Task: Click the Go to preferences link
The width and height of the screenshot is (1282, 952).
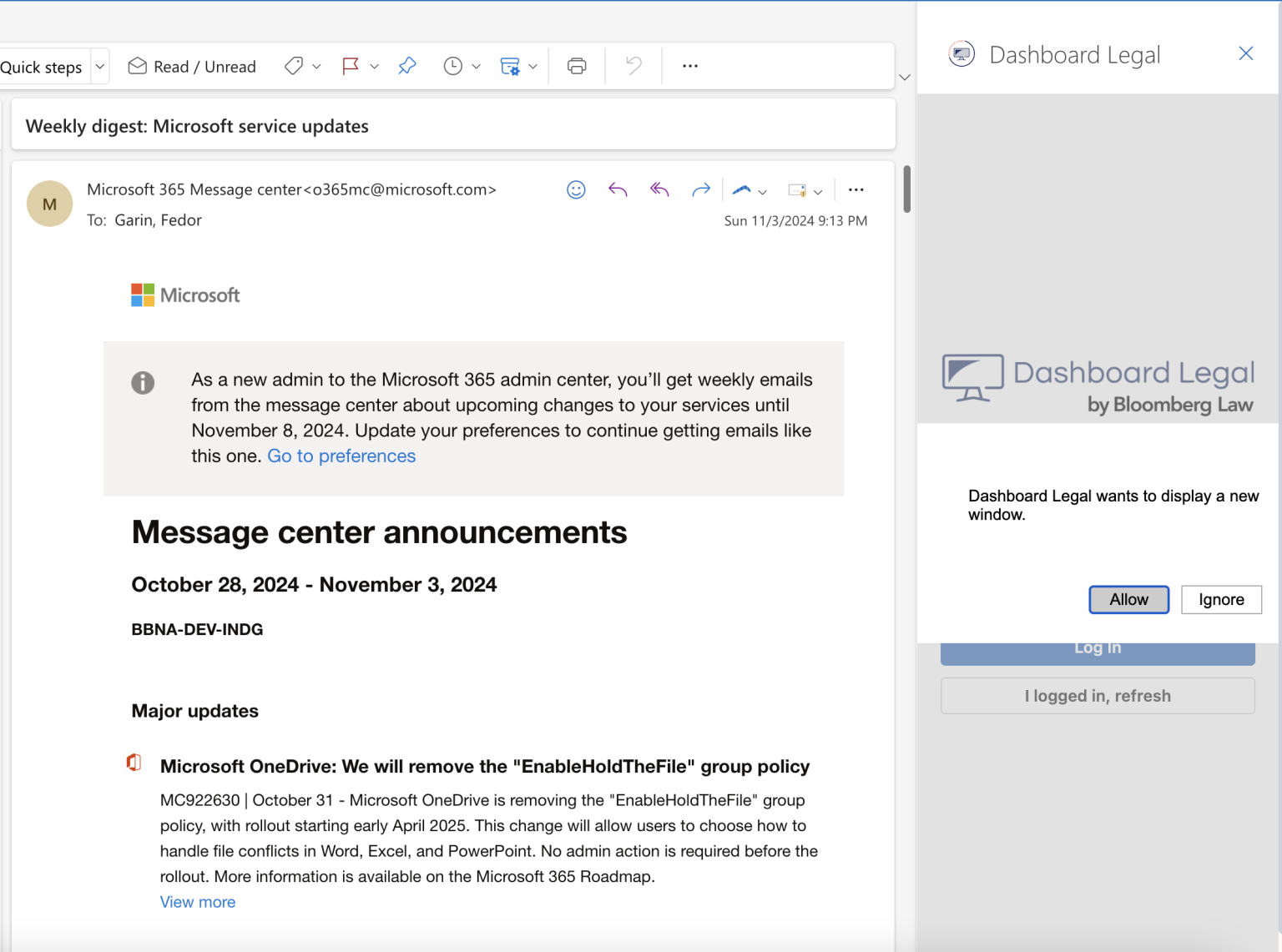Action: click(341, 456)
